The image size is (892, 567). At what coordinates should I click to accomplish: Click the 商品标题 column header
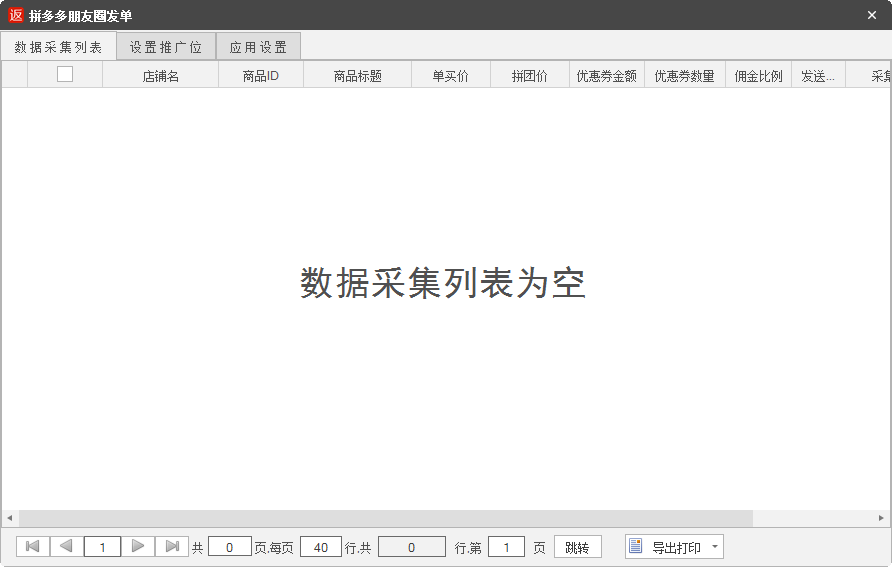[358, 75]
